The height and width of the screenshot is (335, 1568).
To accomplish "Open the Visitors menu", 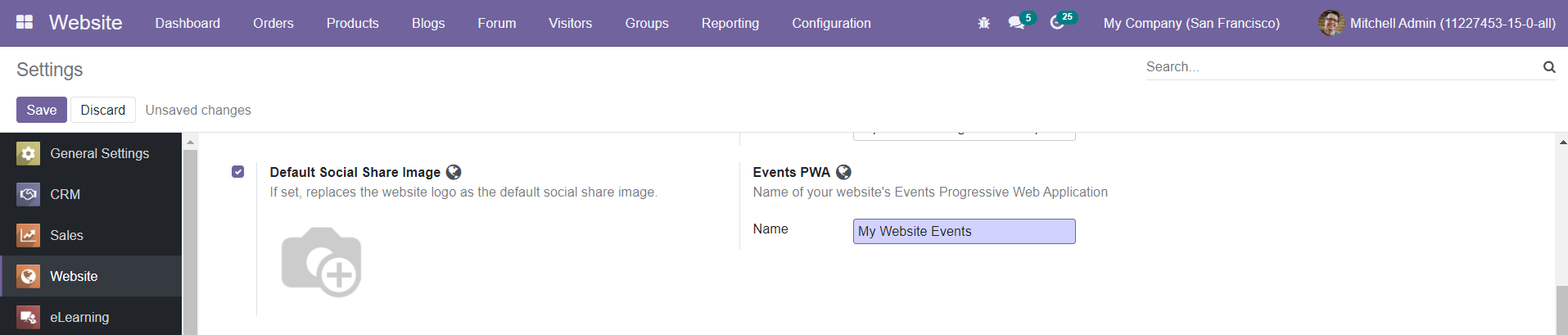I will (571, 23).
